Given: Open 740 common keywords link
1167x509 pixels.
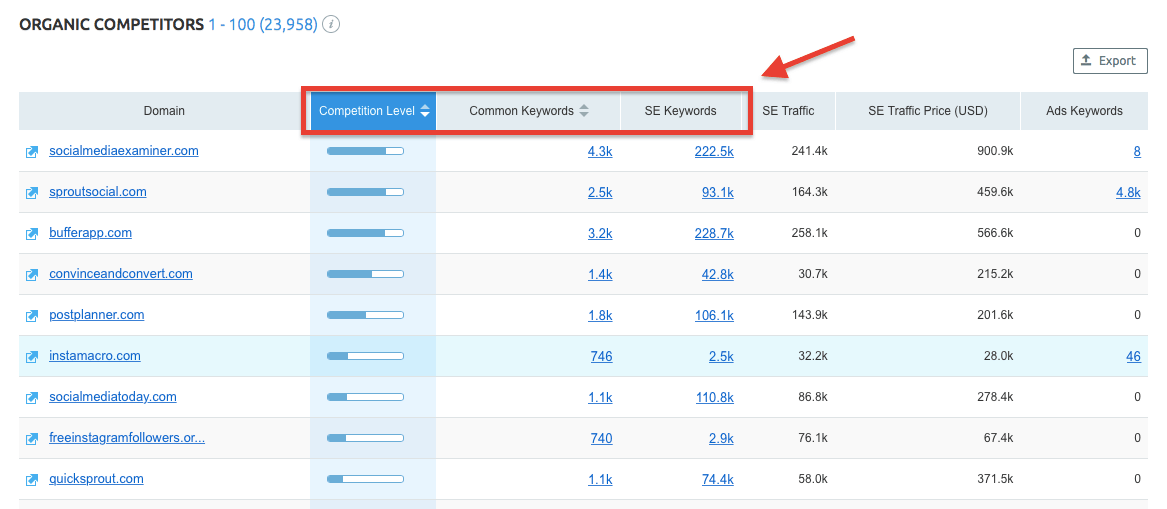Looking at the screenshot, I should coord(601,438).
